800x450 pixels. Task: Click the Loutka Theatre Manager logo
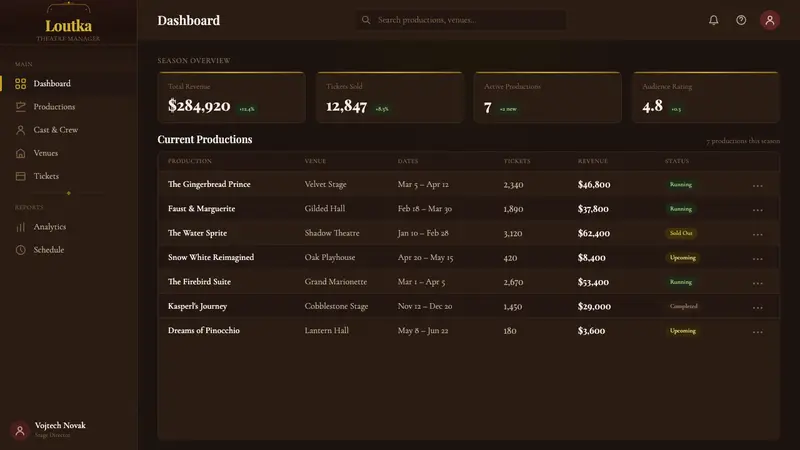click(68, 23)
